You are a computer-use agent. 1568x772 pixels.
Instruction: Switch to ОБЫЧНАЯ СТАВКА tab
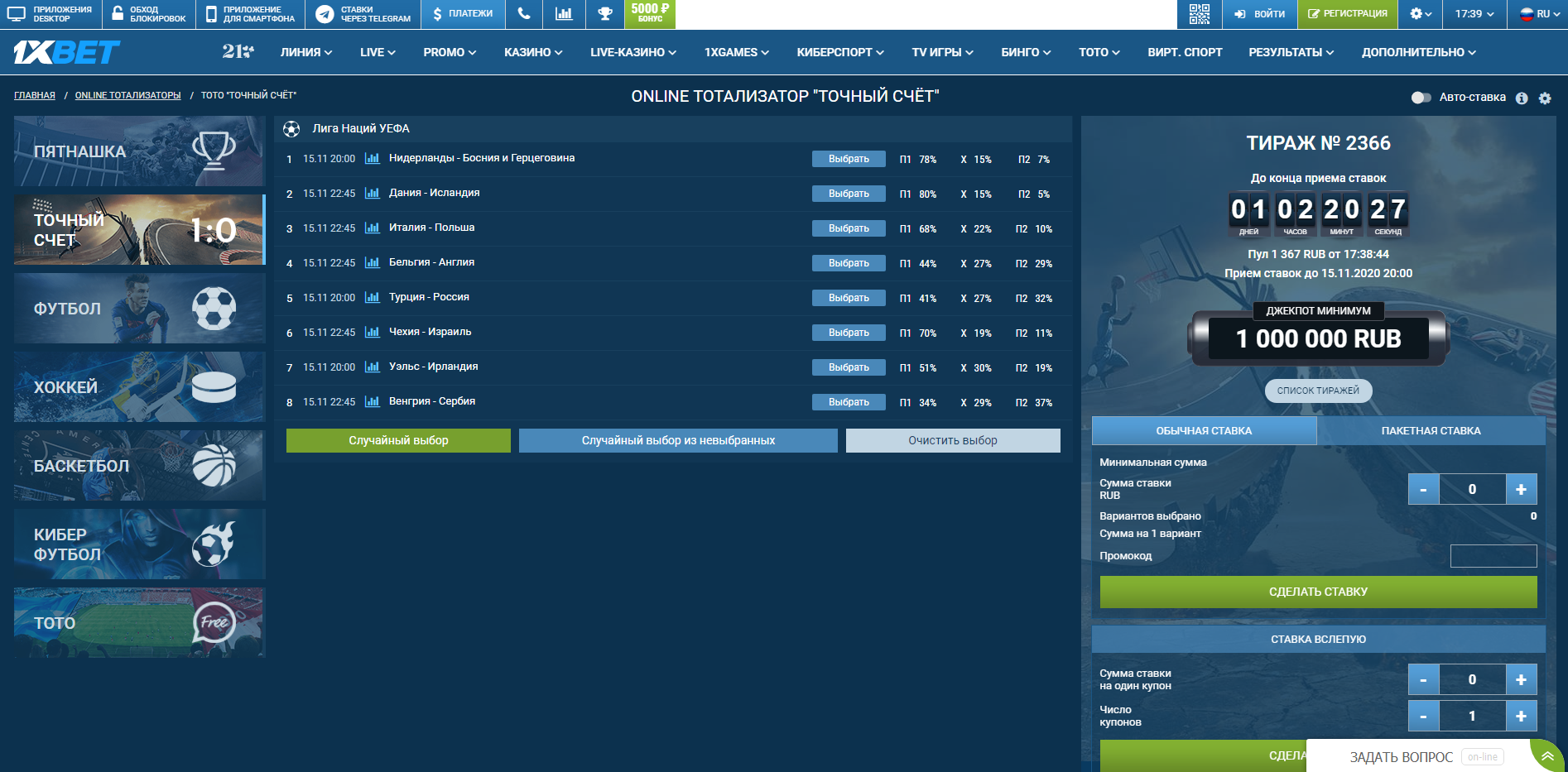(x=1204, y=430)
